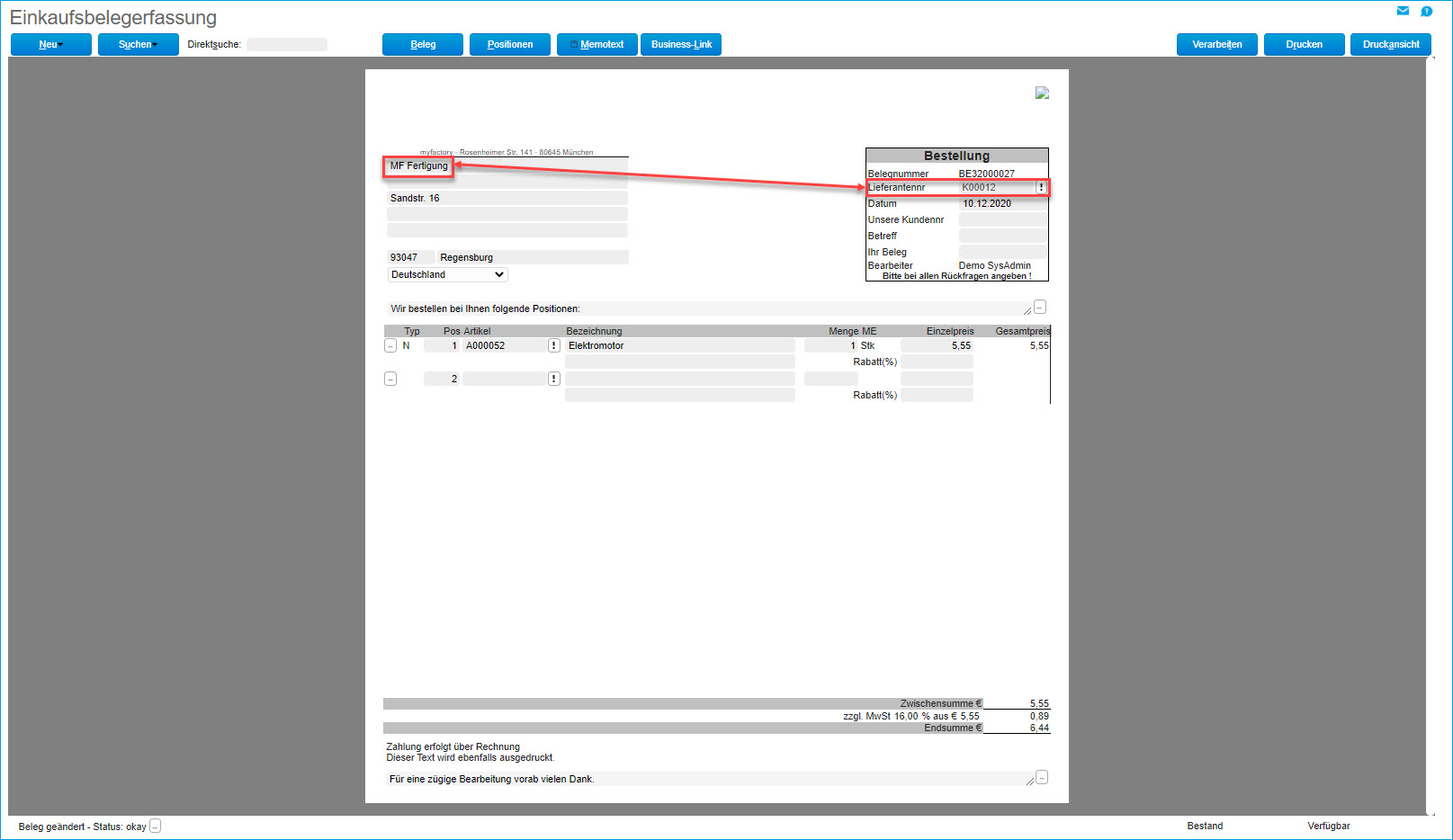Toggle the row selector for position 1
Viewport: 1453px width, 840px height.
click(390, 345)
